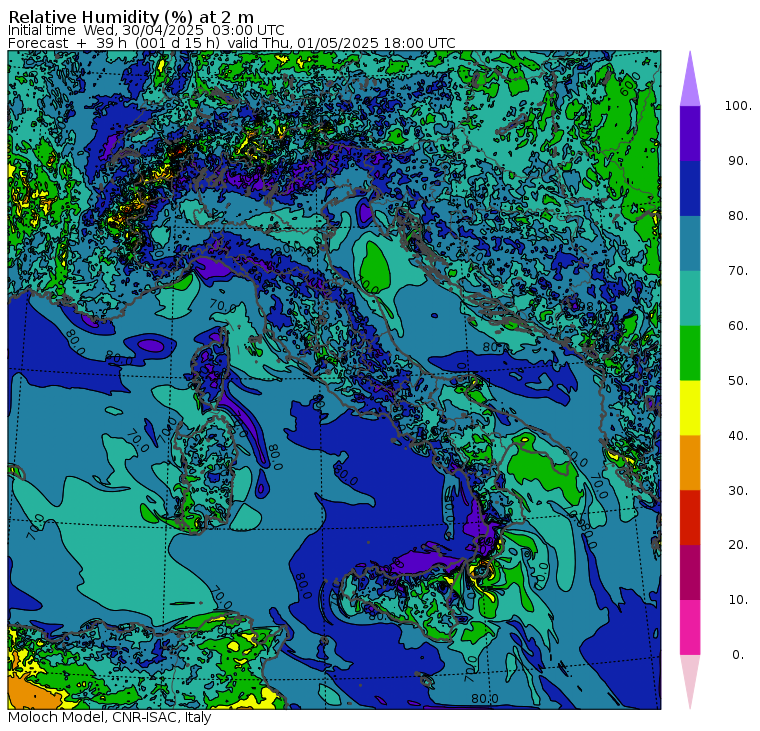This screenshot has height=731, width=760.
Task: Click the green dry patch over northern Adriatic
Action: (375, 267)
